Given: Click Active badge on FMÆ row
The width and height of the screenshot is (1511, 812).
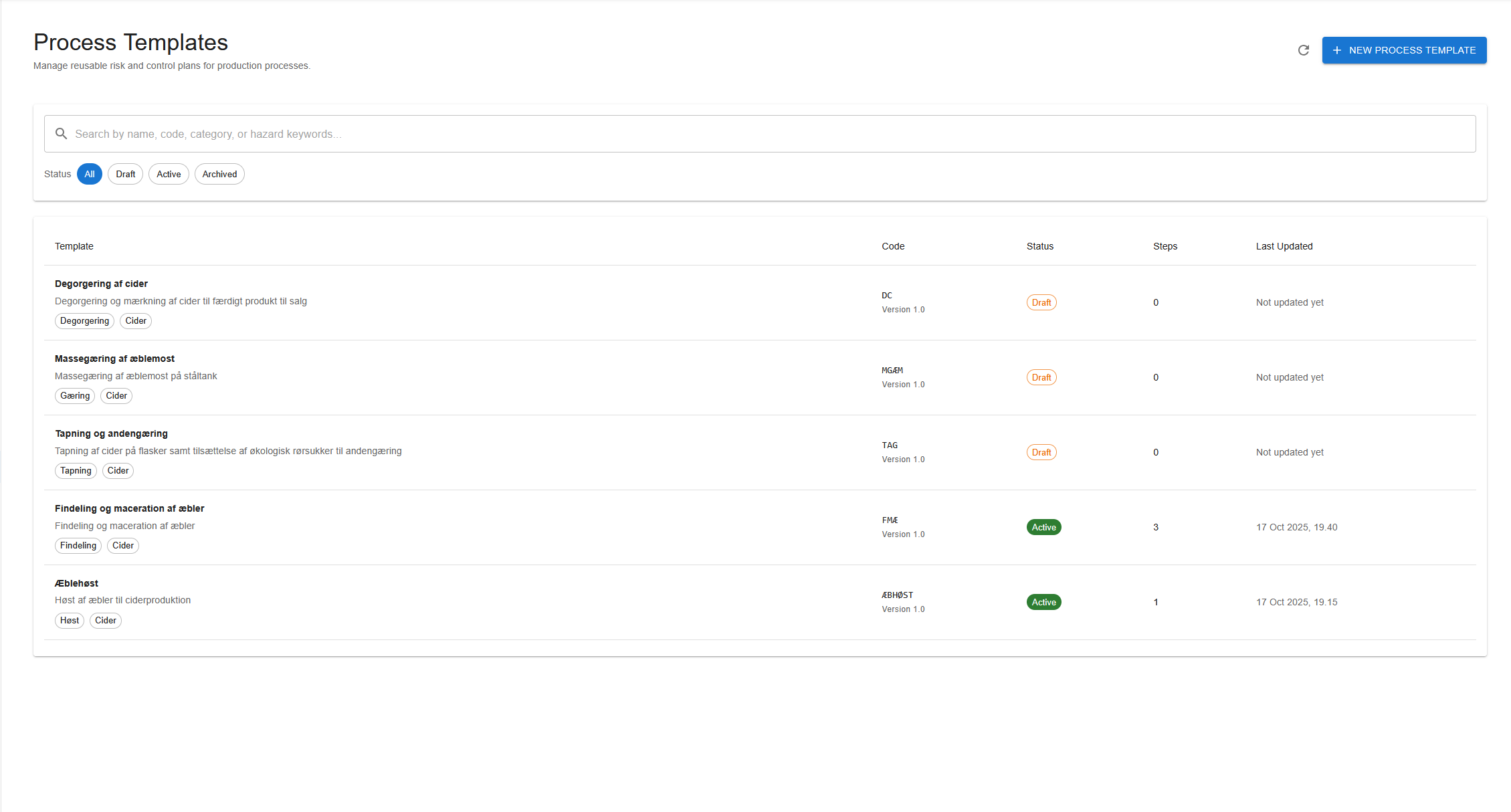Looking at the screenshot, I should pyautogui.click(x=1043, y=527).
